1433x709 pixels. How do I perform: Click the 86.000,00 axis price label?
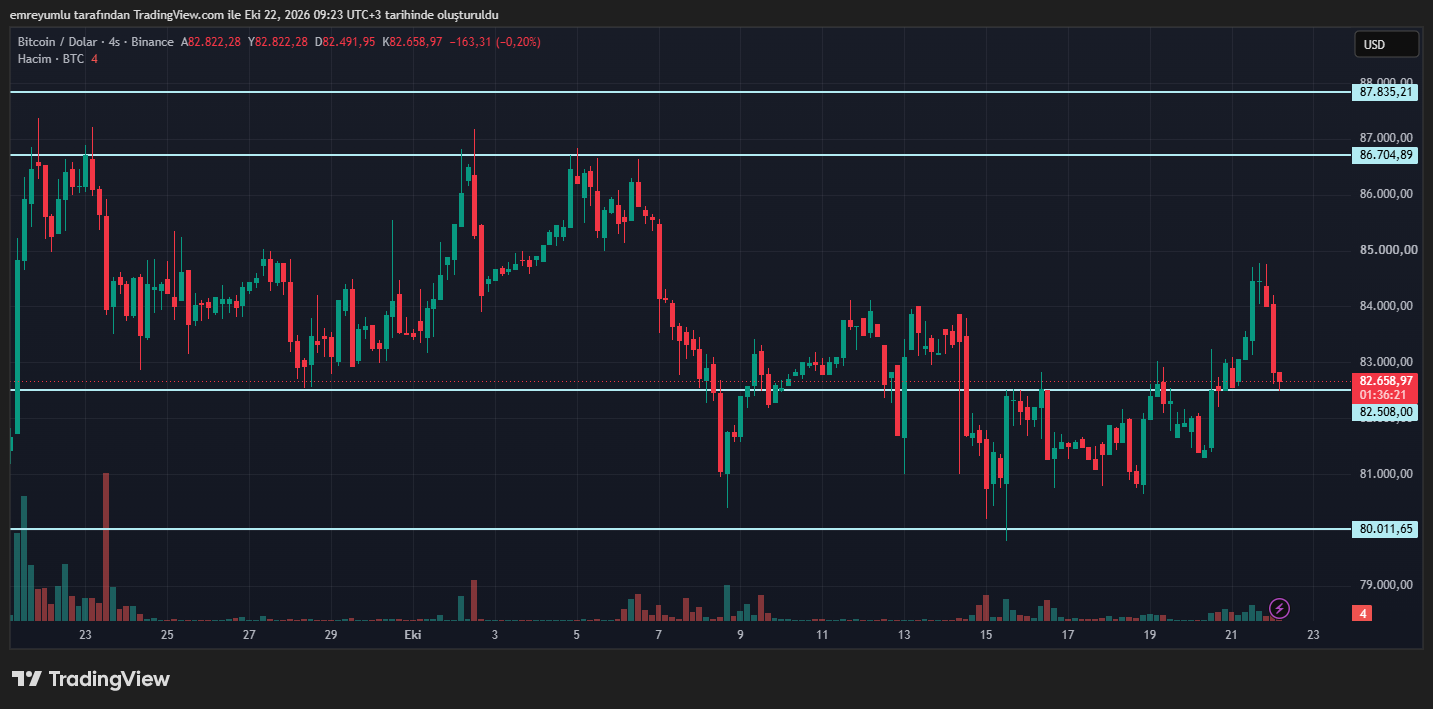click(x=1385, y=194)
